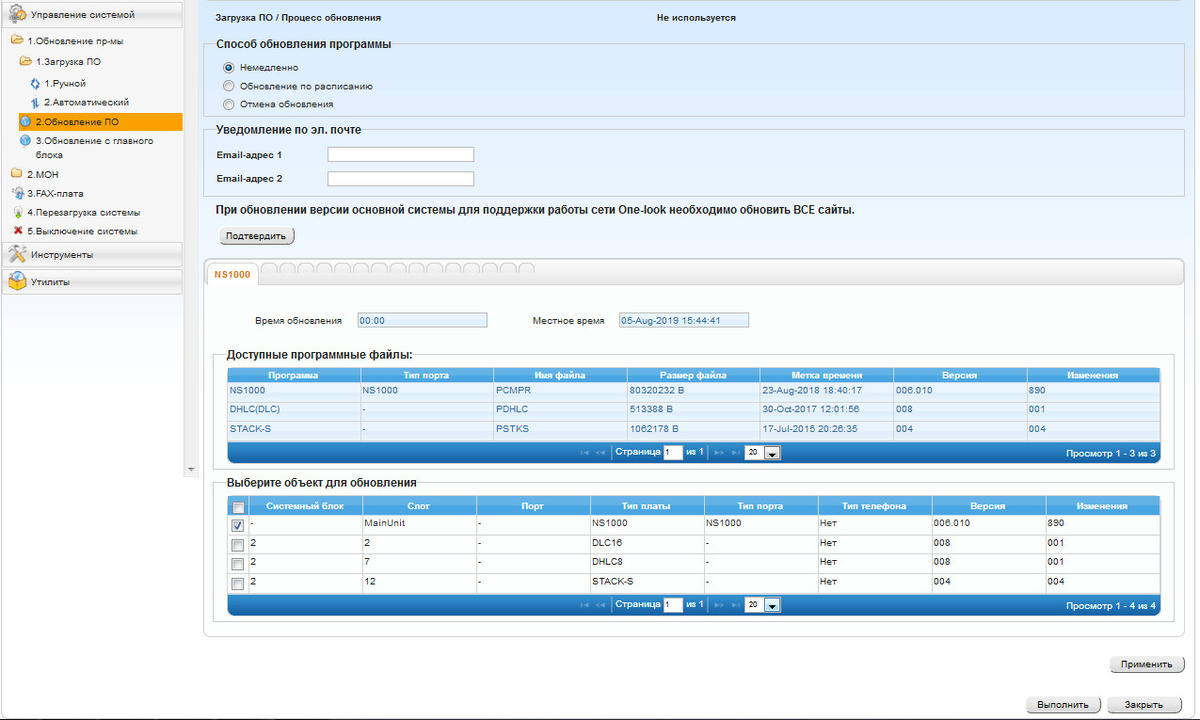Screen dimensions: 1200x720
Task: Sort by Программа column header
Action: click(x=294, y=375)
